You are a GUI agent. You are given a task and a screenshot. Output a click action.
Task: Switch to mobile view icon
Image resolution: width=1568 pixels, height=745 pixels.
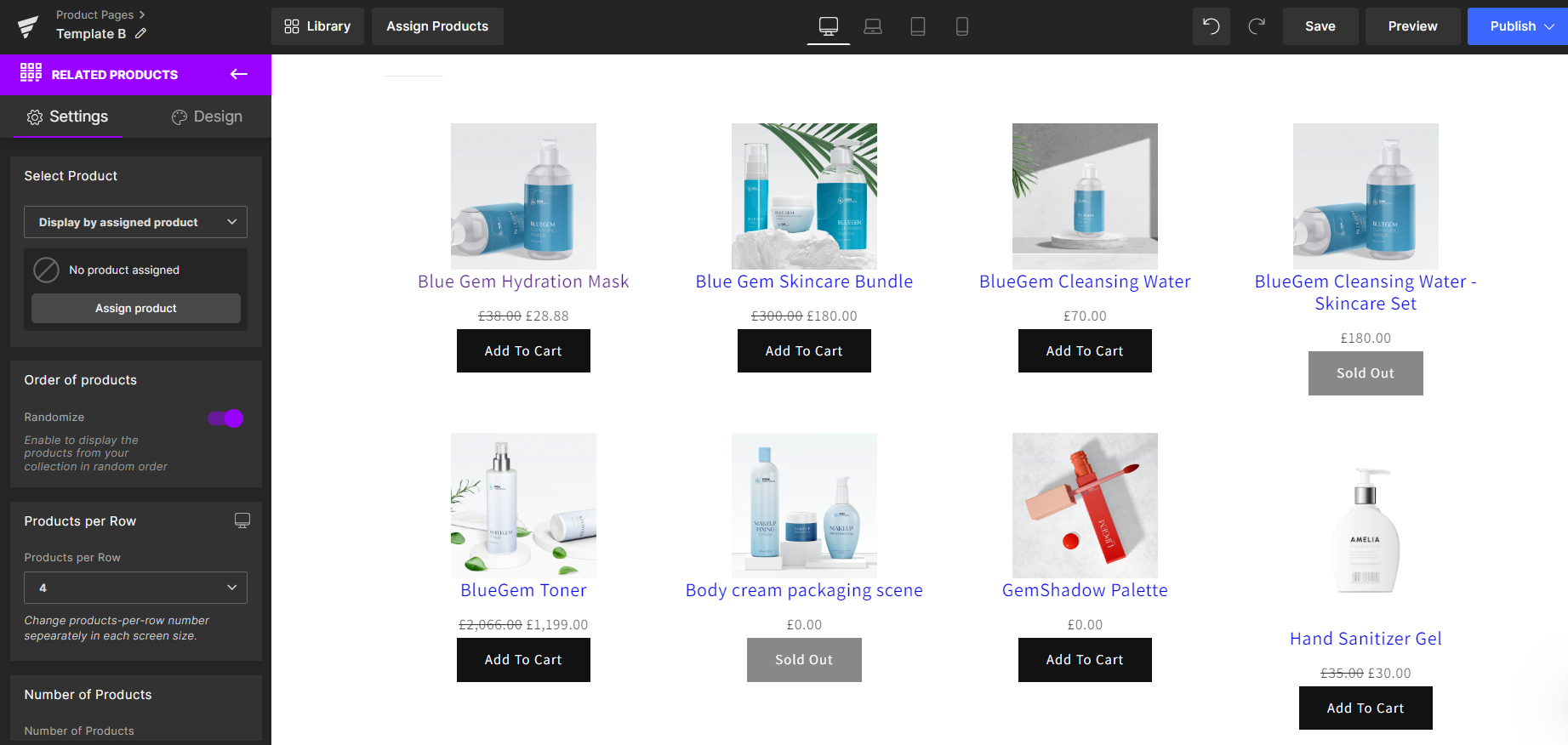coord(962,26)
